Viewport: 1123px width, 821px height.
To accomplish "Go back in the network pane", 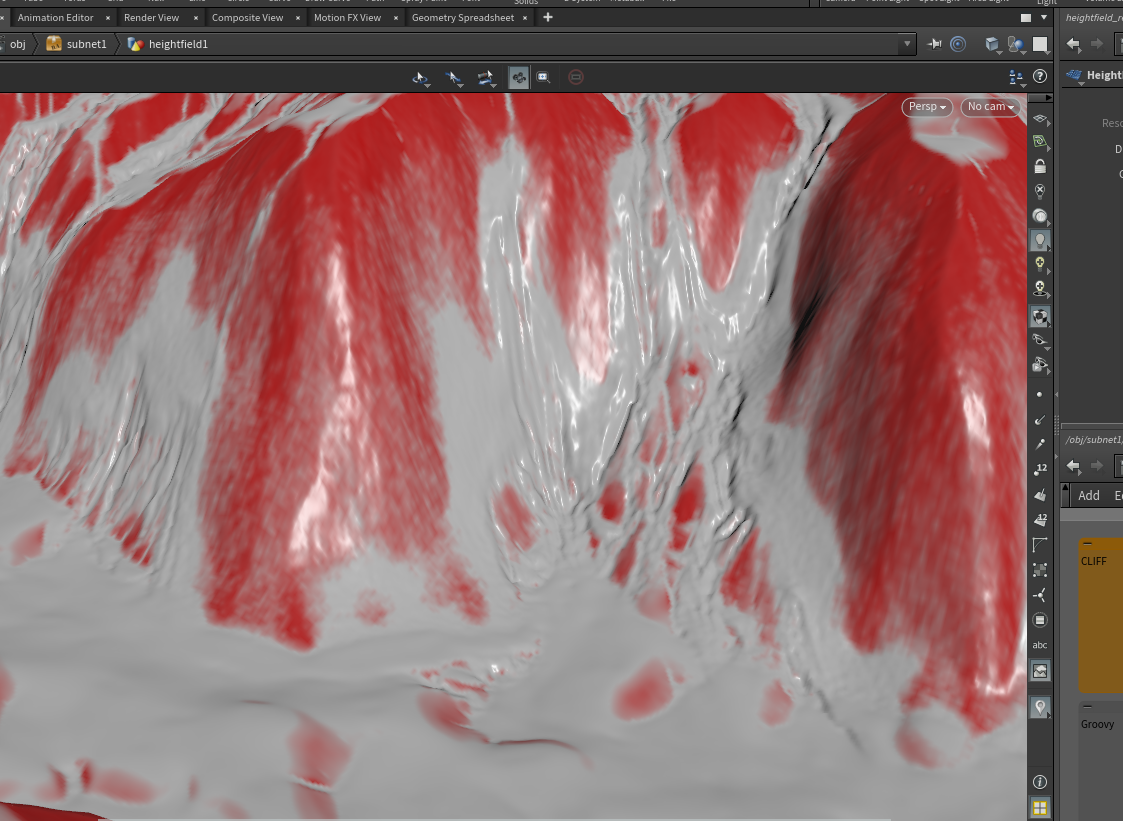I will pos(1073,466).
